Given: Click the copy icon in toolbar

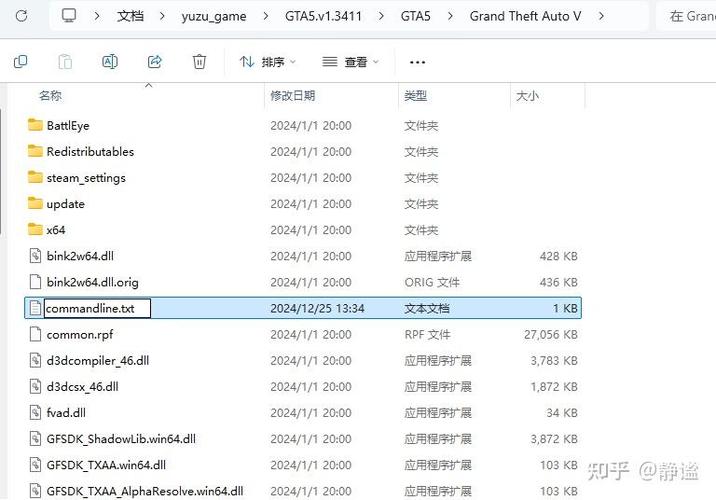Looking at the screenshot, I should (21, 61).
